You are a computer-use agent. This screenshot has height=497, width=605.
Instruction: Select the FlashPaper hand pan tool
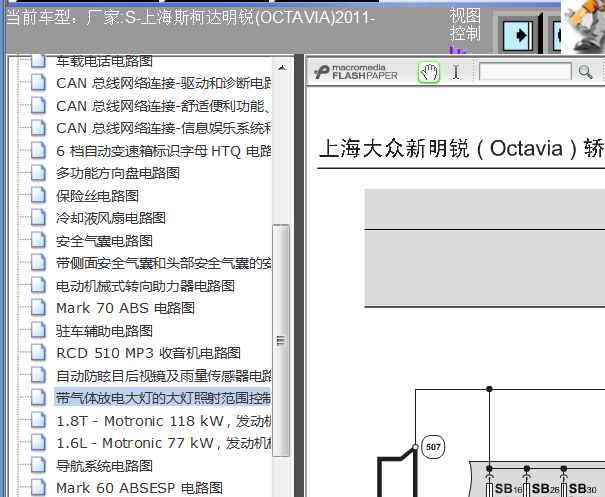click(x=429, y=72)
